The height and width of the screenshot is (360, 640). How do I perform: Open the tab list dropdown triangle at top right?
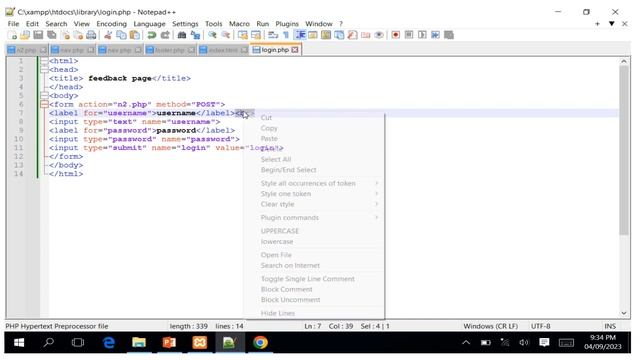(x=611, y=24)
